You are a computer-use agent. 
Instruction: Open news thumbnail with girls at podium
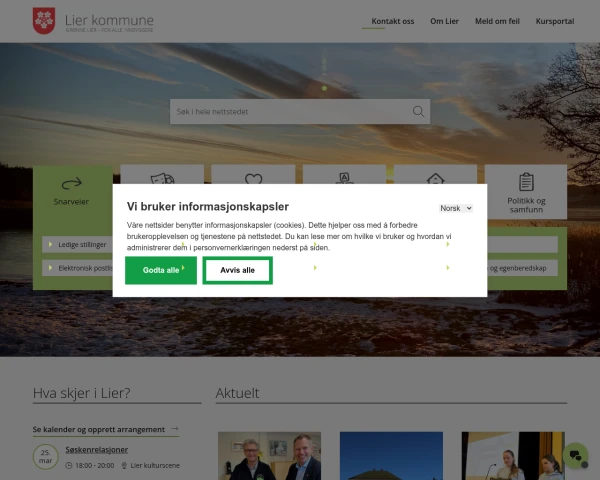[513, 456]
